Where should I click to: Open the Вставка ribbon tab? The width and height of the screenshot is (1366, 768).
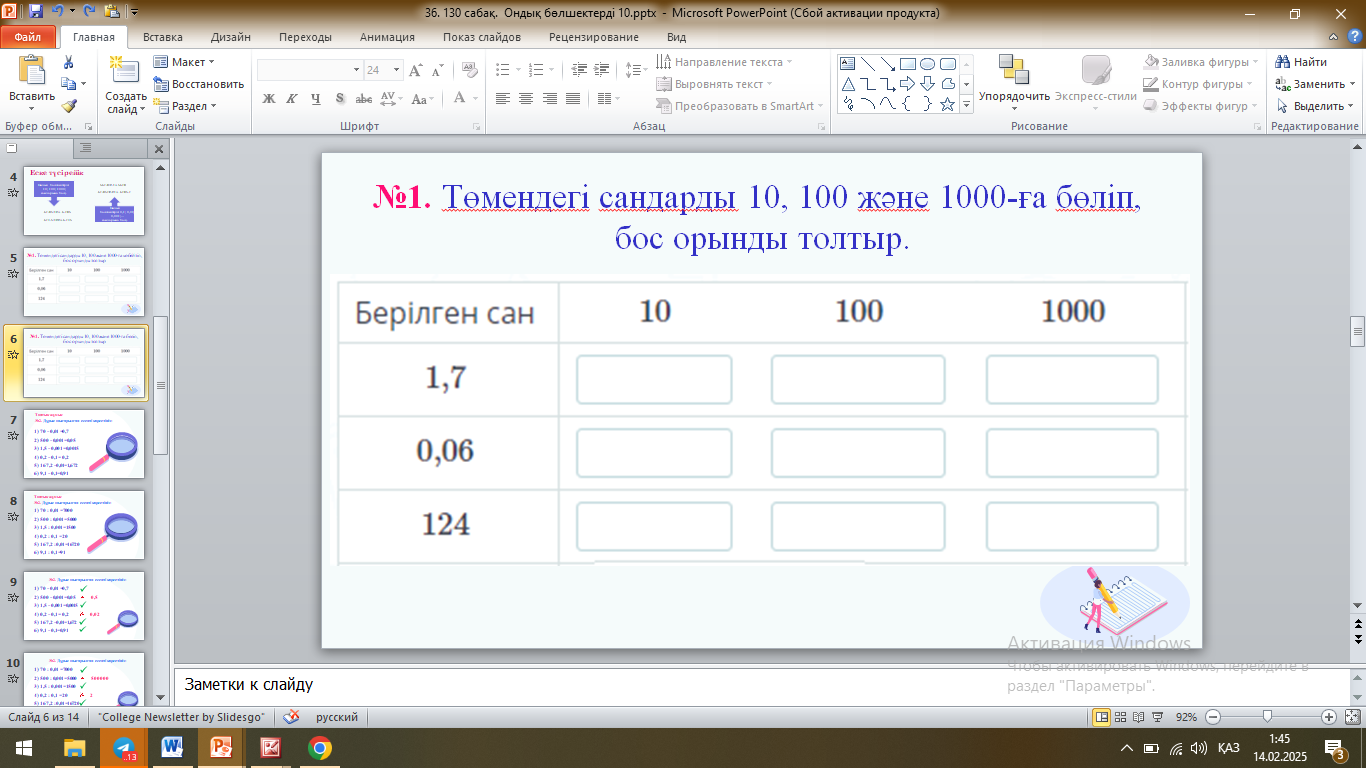tap(162, 37)
